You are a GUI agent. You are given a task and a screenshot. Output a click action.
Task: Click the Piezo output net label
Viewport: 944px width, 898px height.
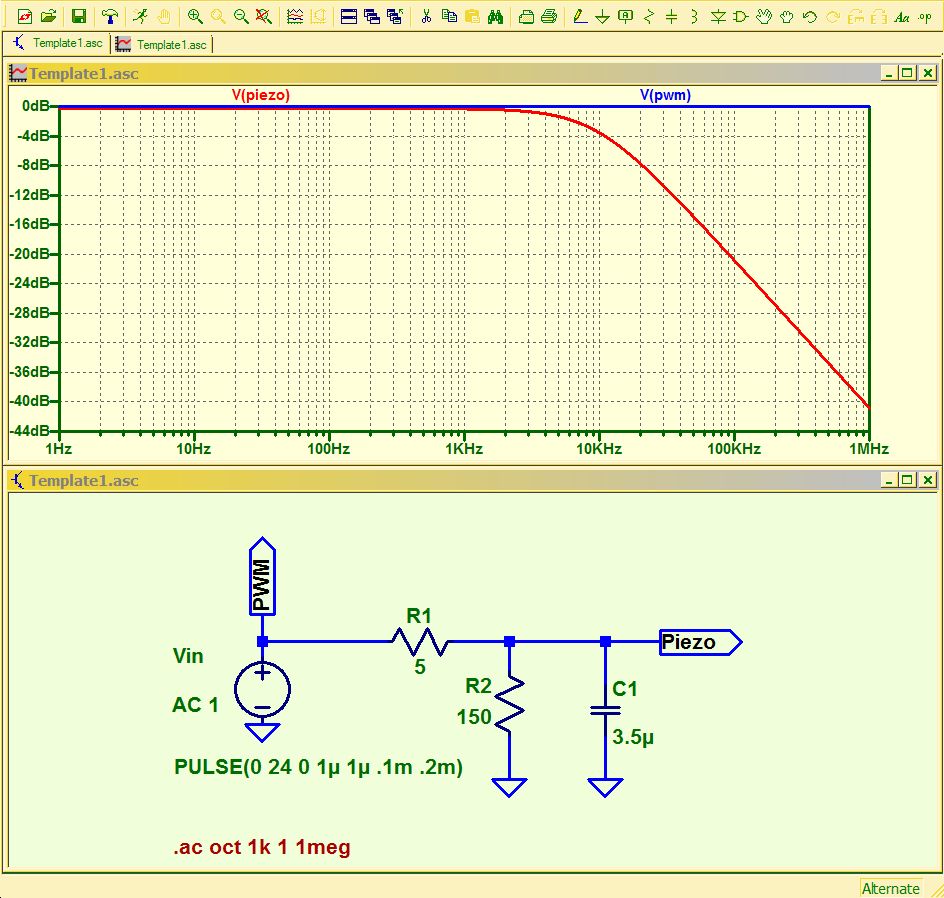click(x=700, y=642)
